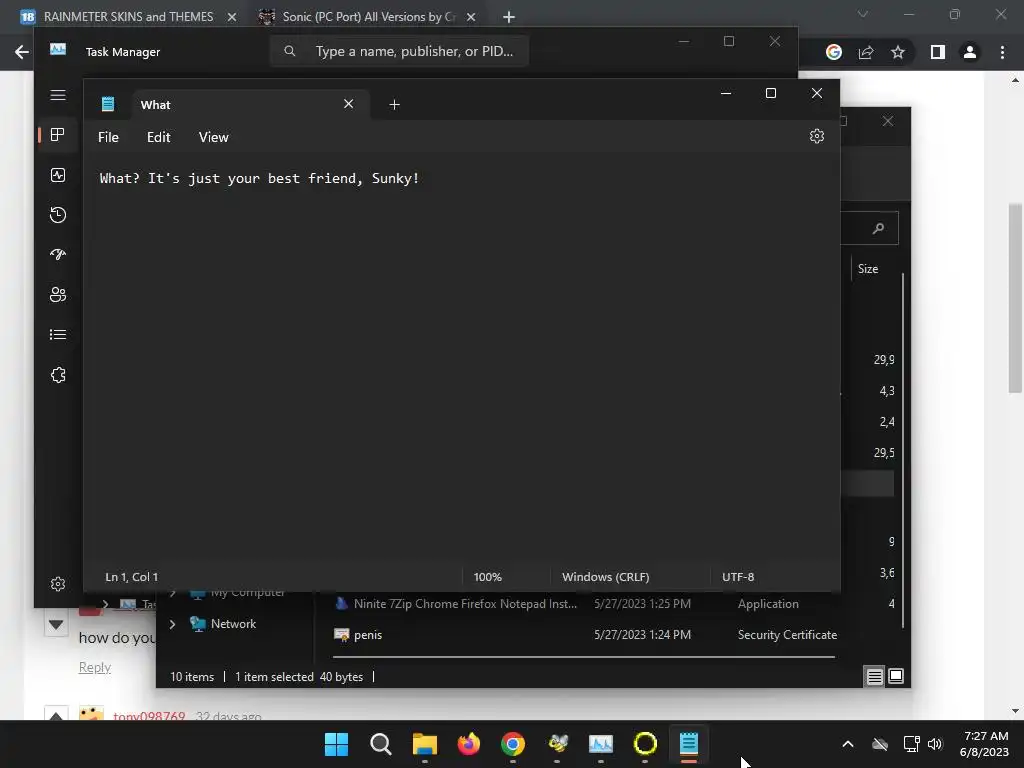Image resolution: width=1024 pixels, height=768 pixels.
Task: Launch Firefox from the taskbar
Action: (x=468, y=744)
